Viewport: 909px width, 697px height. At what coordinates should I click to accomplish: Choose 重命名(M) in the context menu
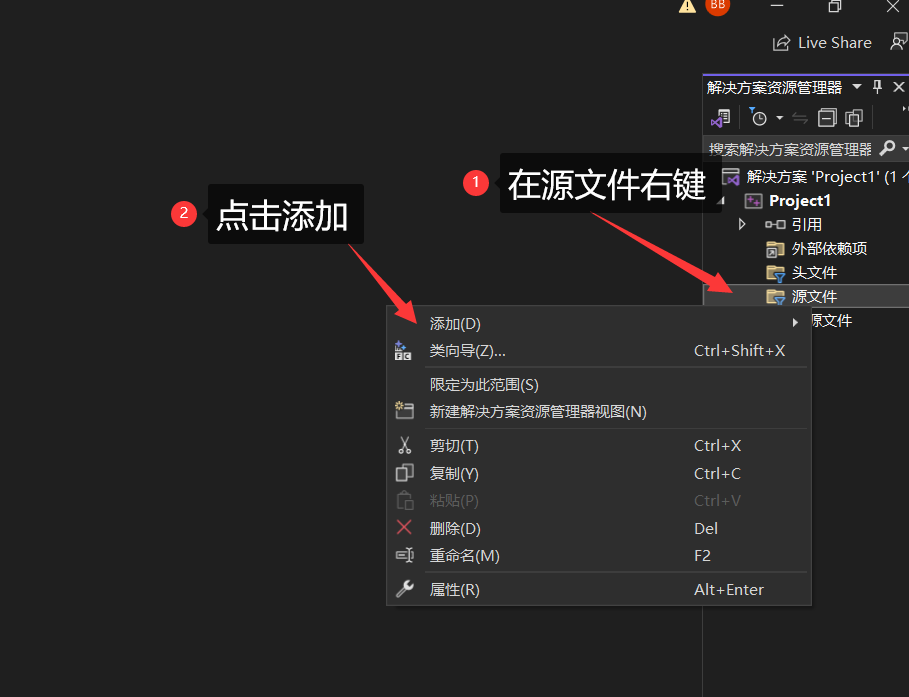point(464,556)
